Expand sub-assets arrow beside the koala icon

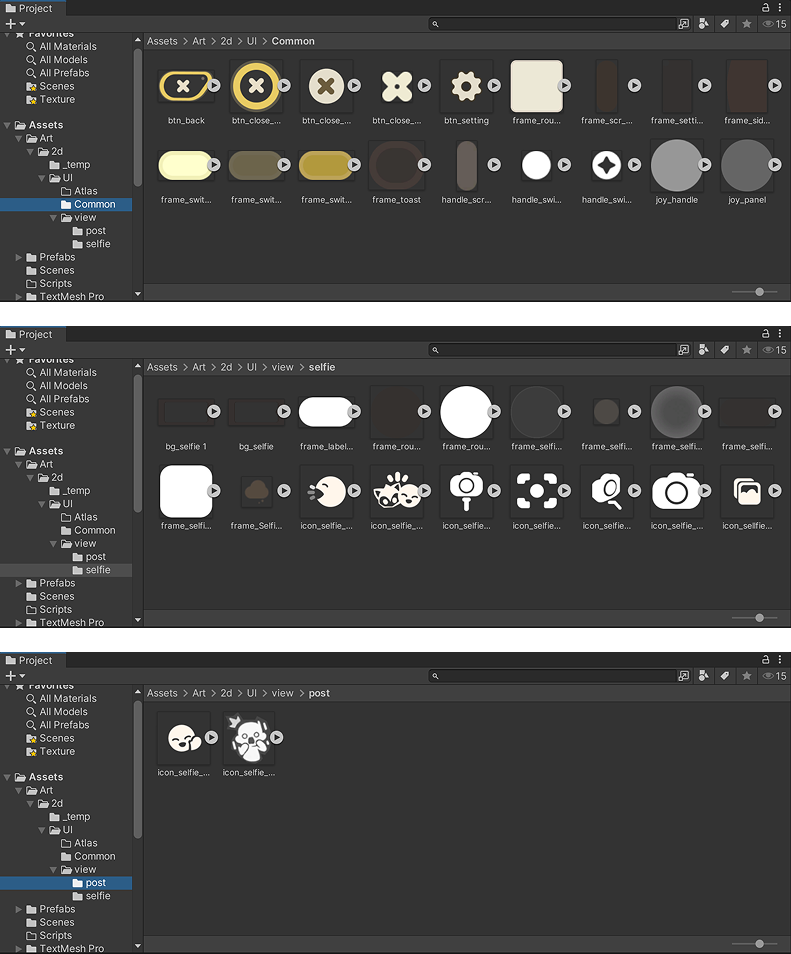click(277, 738)
